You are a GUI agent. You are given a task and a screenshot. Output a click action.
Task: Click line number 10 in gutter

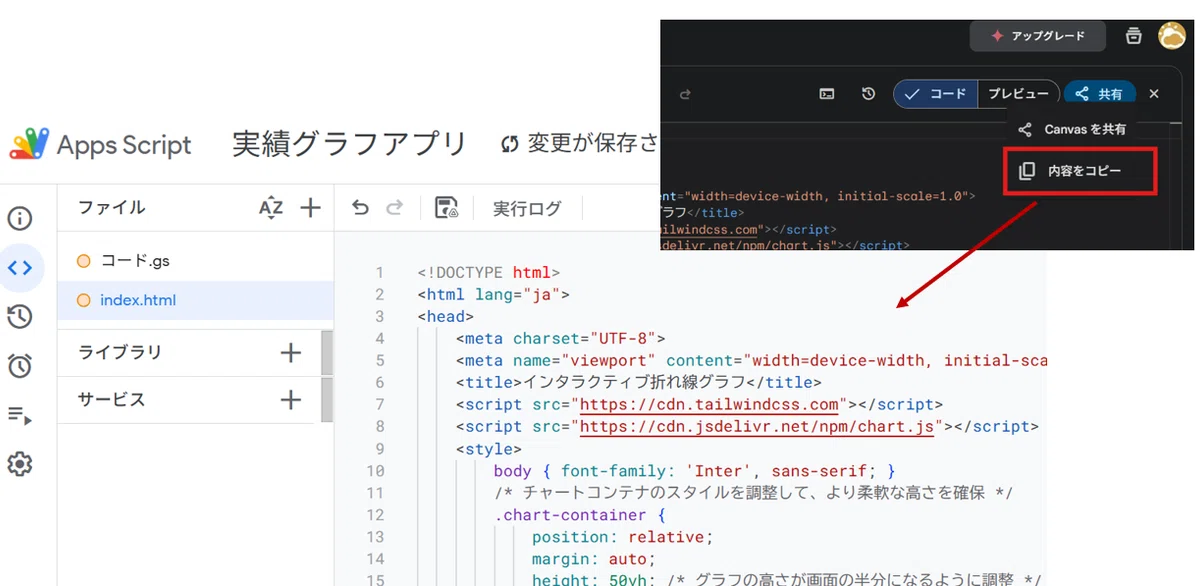click(x=374, y=471)
